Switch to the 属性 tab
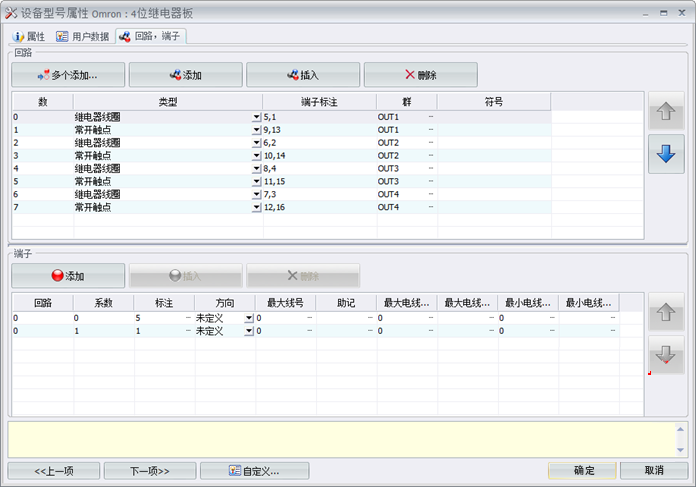This screenshot has width=696, height=487. pos(29,36)
